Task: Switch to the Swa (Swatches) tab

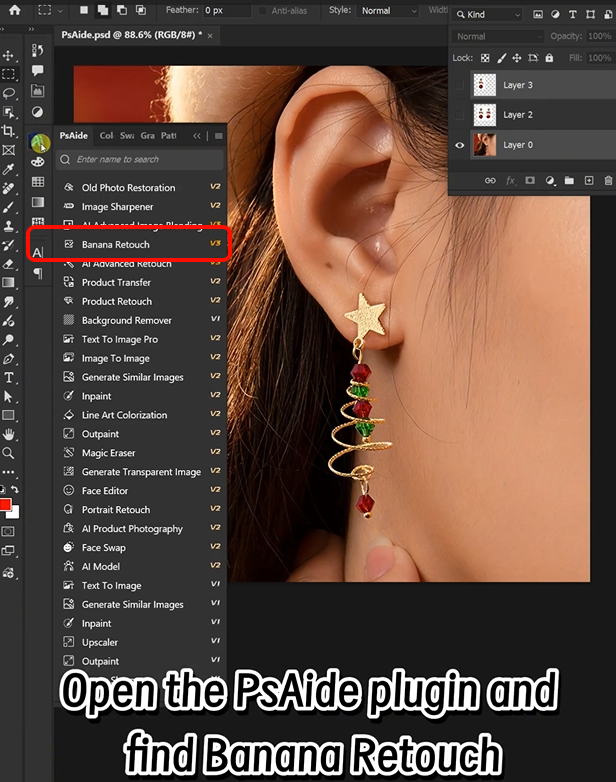Action: (x=127, y=136)
